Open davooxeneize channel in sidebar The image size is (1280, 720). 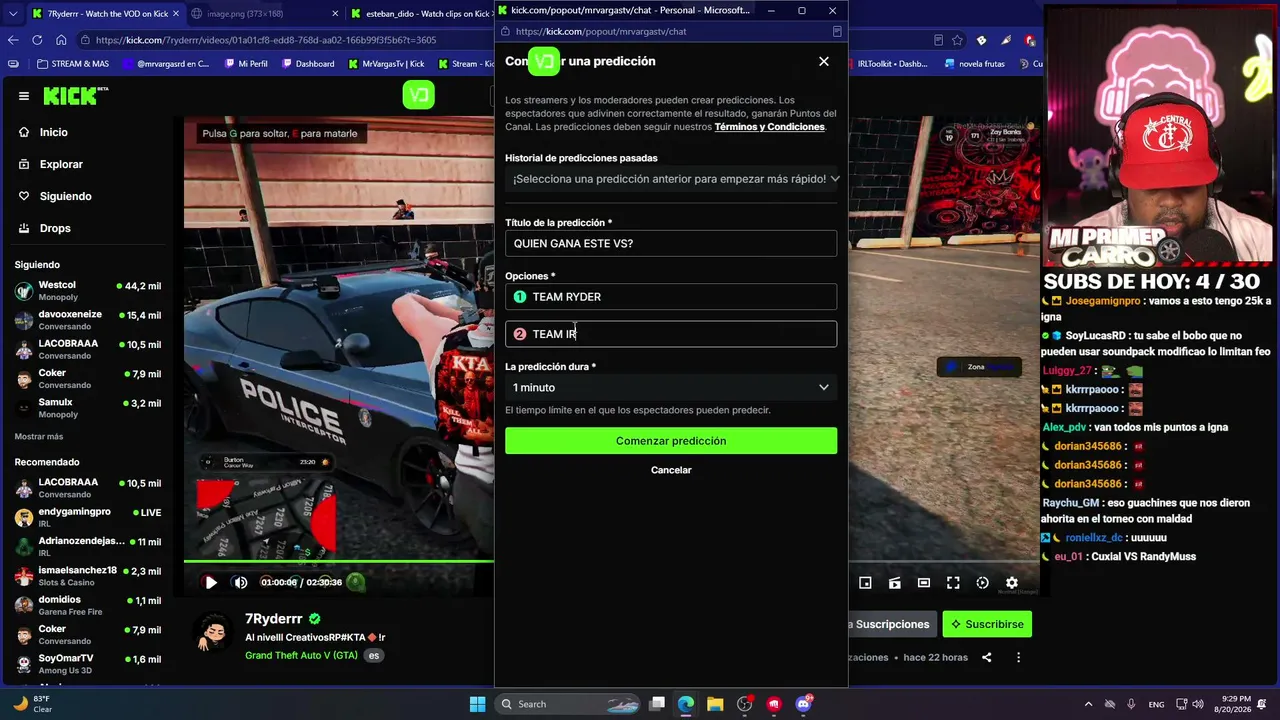click(88, 320)
